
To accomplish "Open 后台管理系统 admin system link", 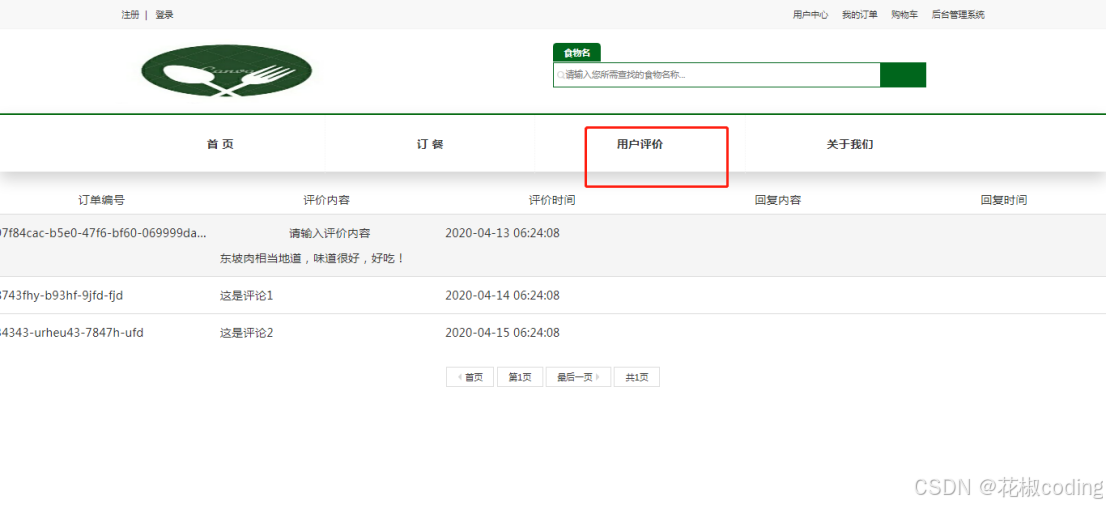I will tap(958, 15).
